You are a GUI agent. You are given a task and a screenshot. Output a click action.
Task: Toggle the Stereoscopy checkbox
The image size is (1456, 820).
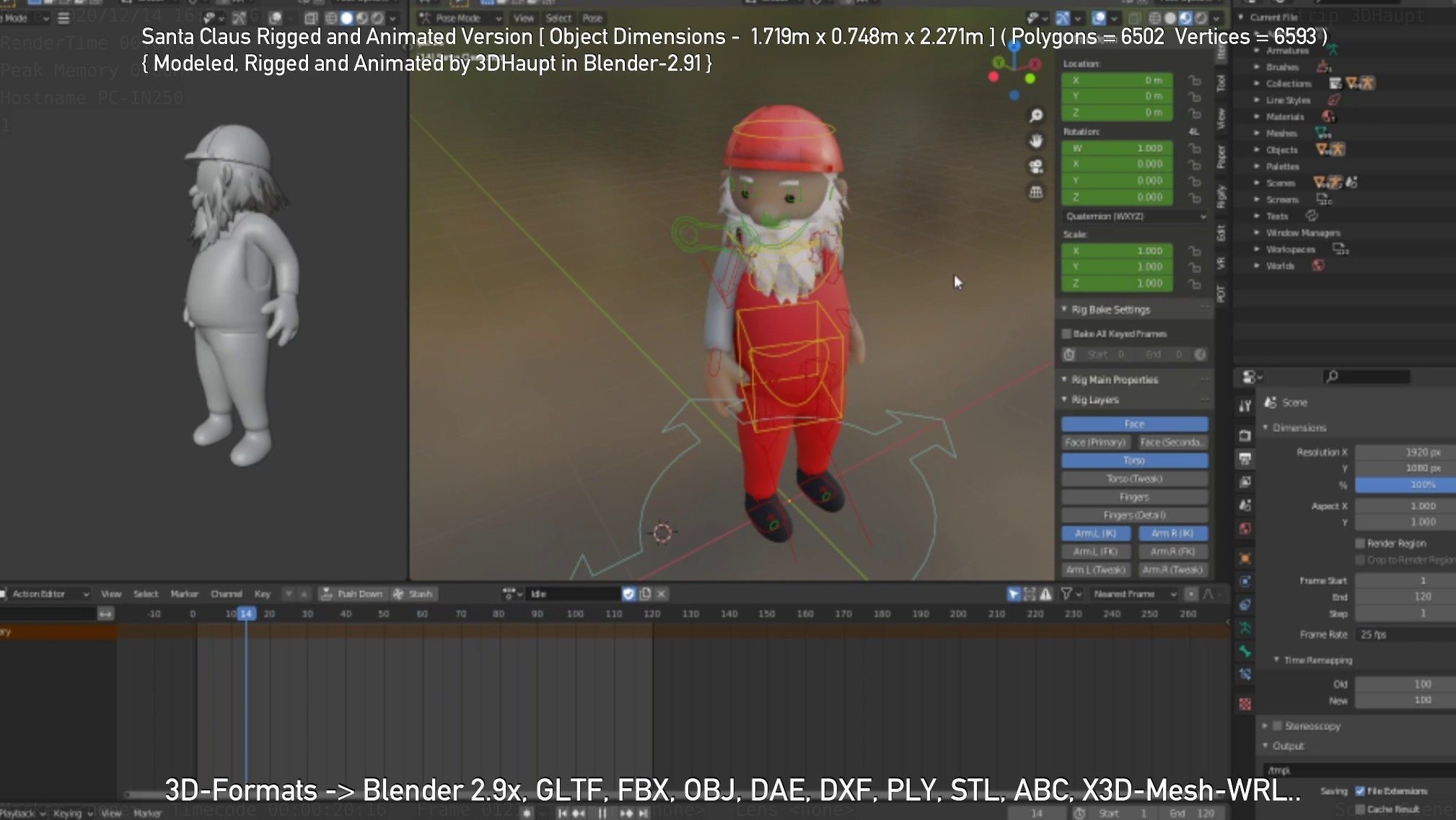click(1277, 725)
